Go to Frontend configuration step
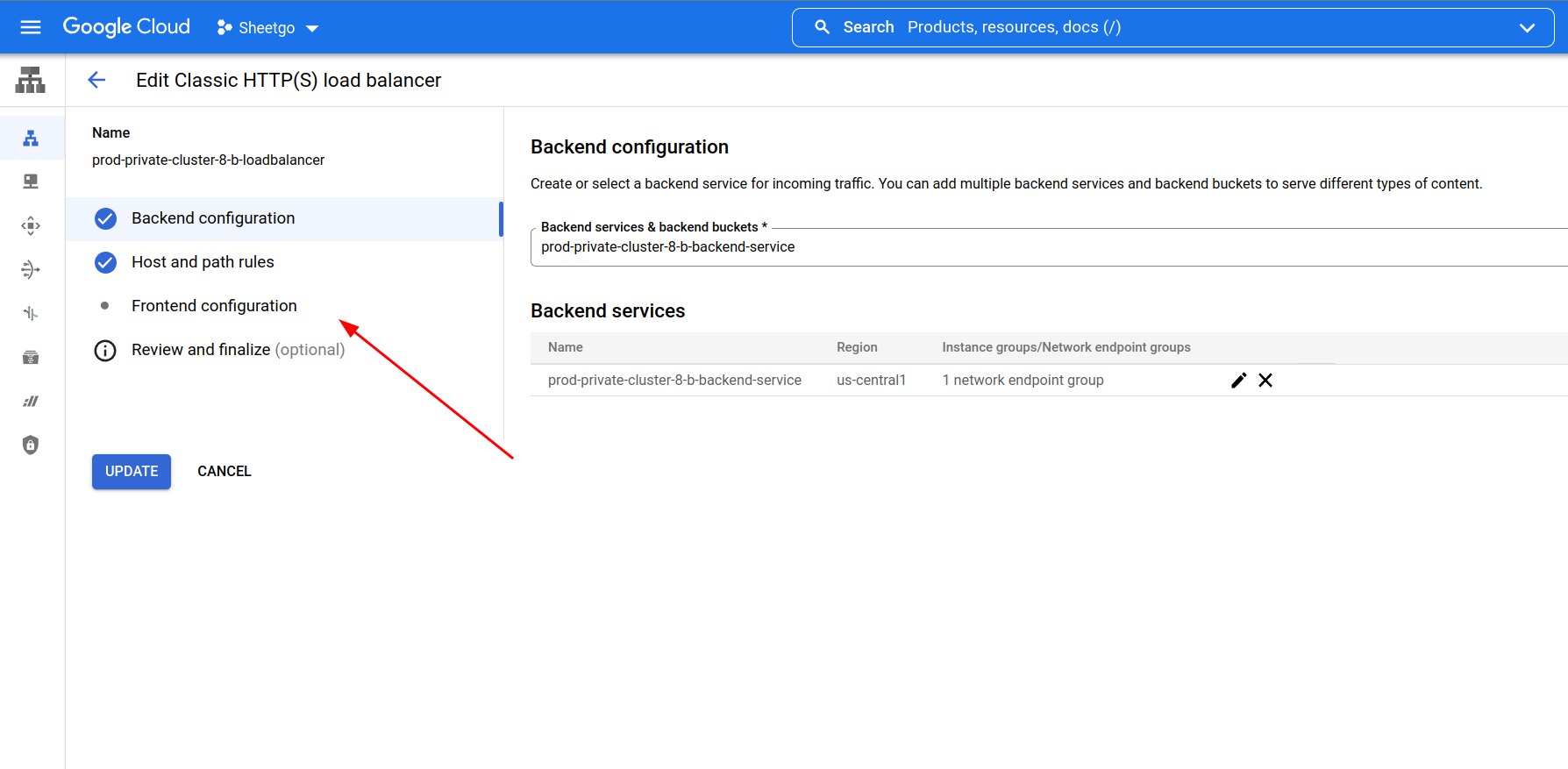Image resolution: width=1568 pixels, height=769 pixels. (x=214, y=306)
